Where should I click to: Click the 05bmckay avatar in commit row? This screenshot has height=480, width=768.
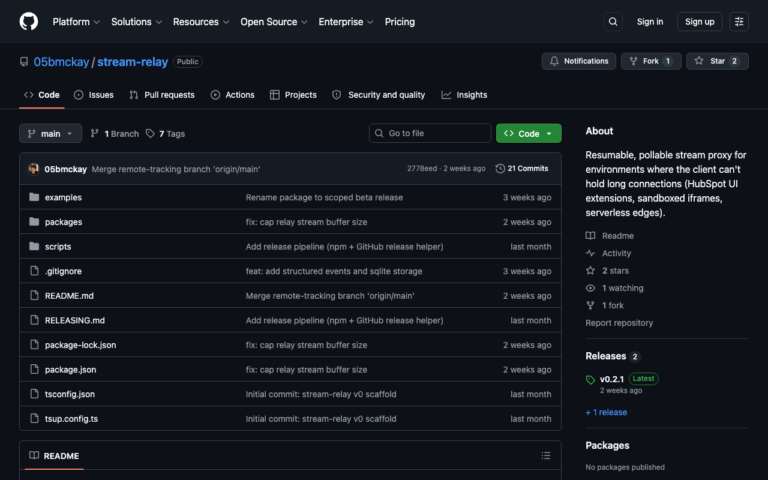(x=33, y=168)
